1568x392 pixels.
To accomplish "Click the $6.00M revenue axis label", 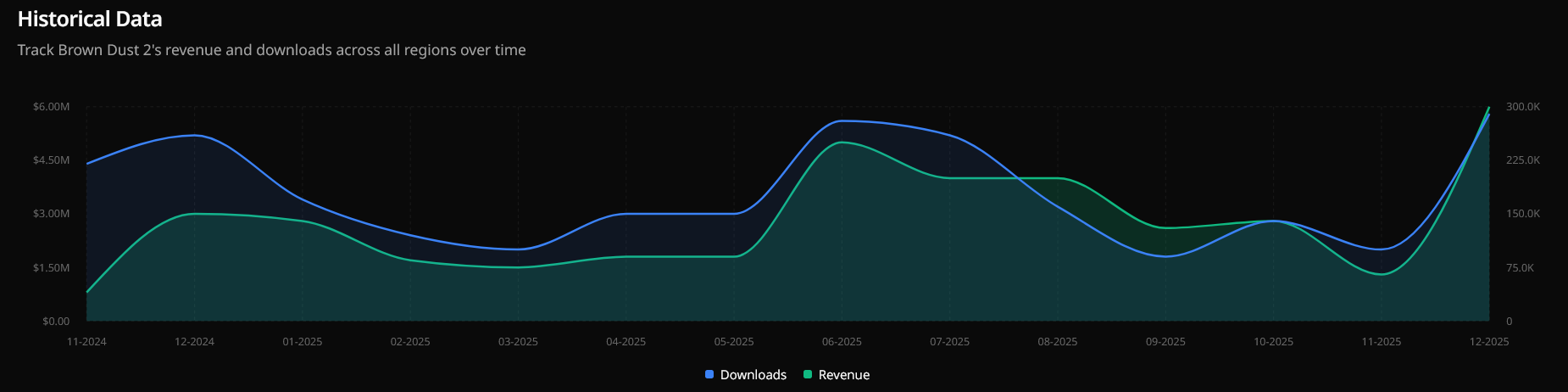I will click(51, 107).
